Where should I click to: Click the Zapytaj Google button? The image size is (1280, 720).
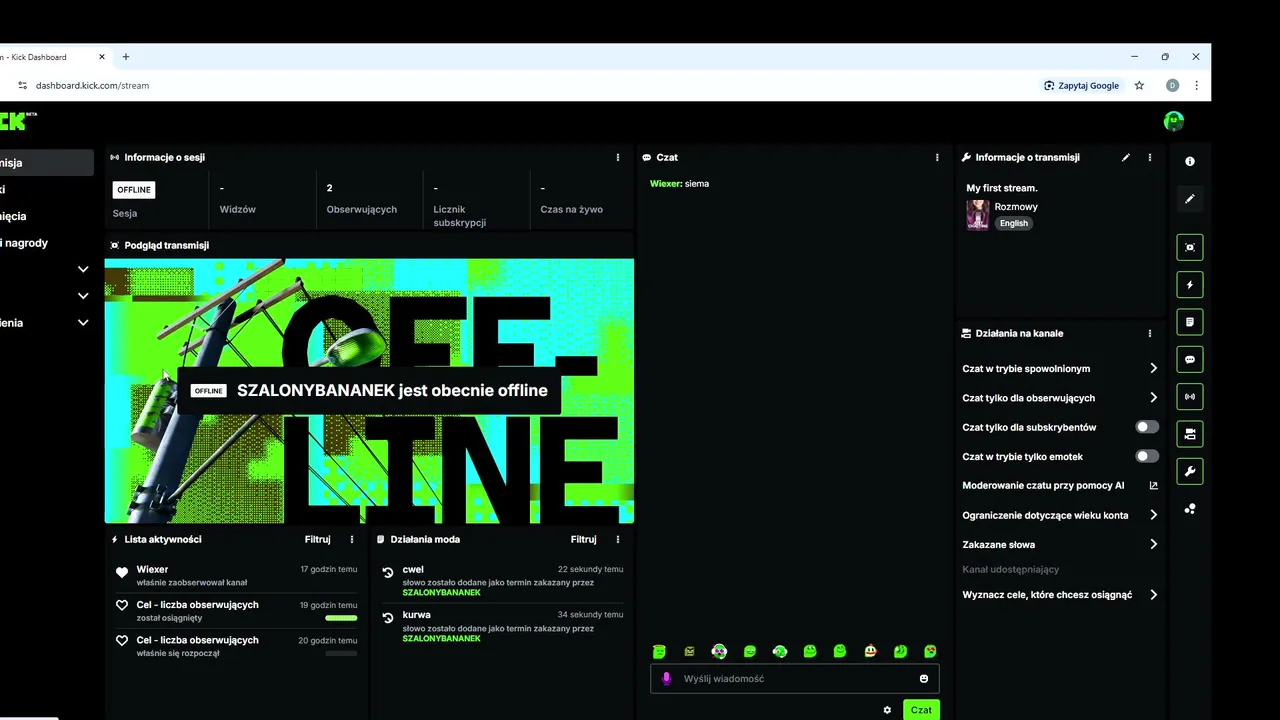click(1082, 85)
